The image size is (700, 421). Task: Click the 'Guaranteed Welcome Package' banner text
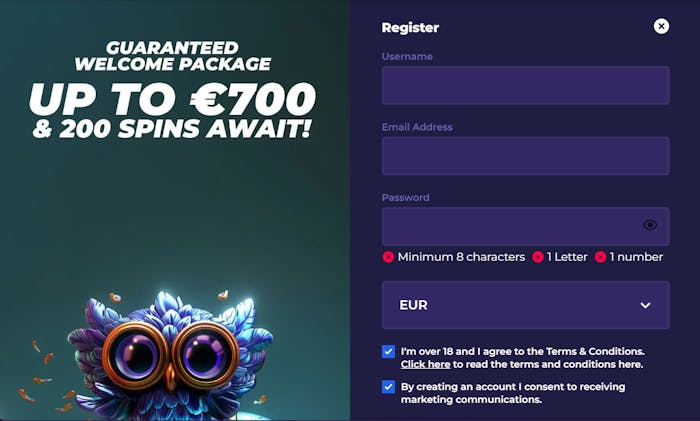point(172,56)
